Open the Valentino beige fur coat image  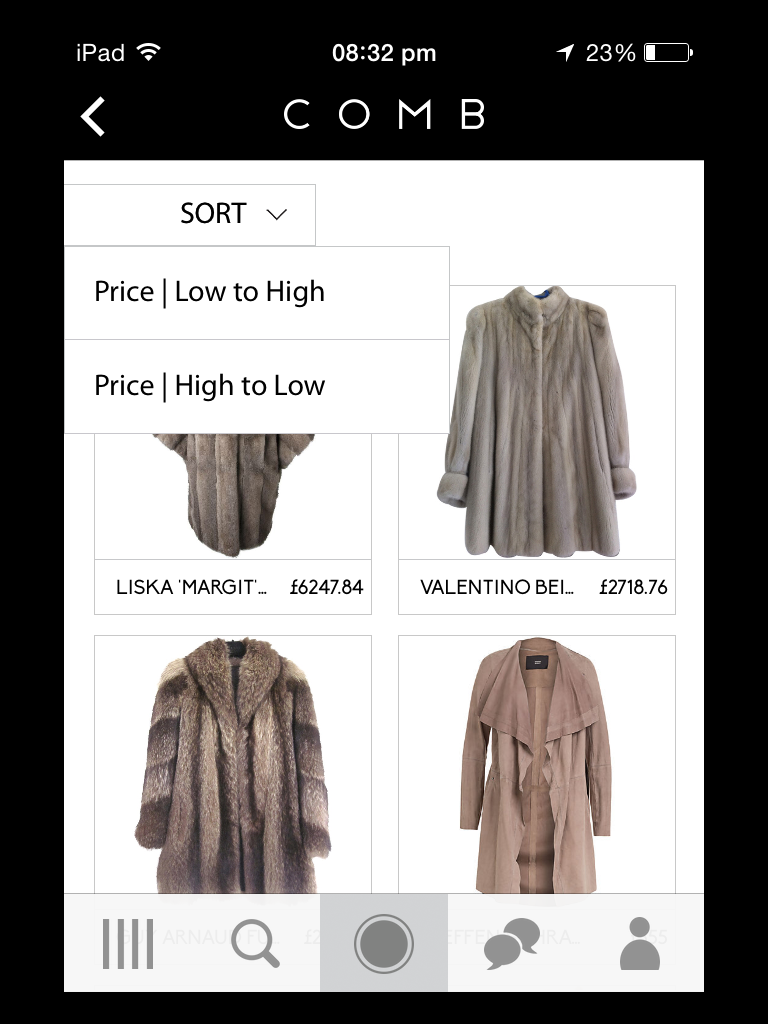[537, 422]
